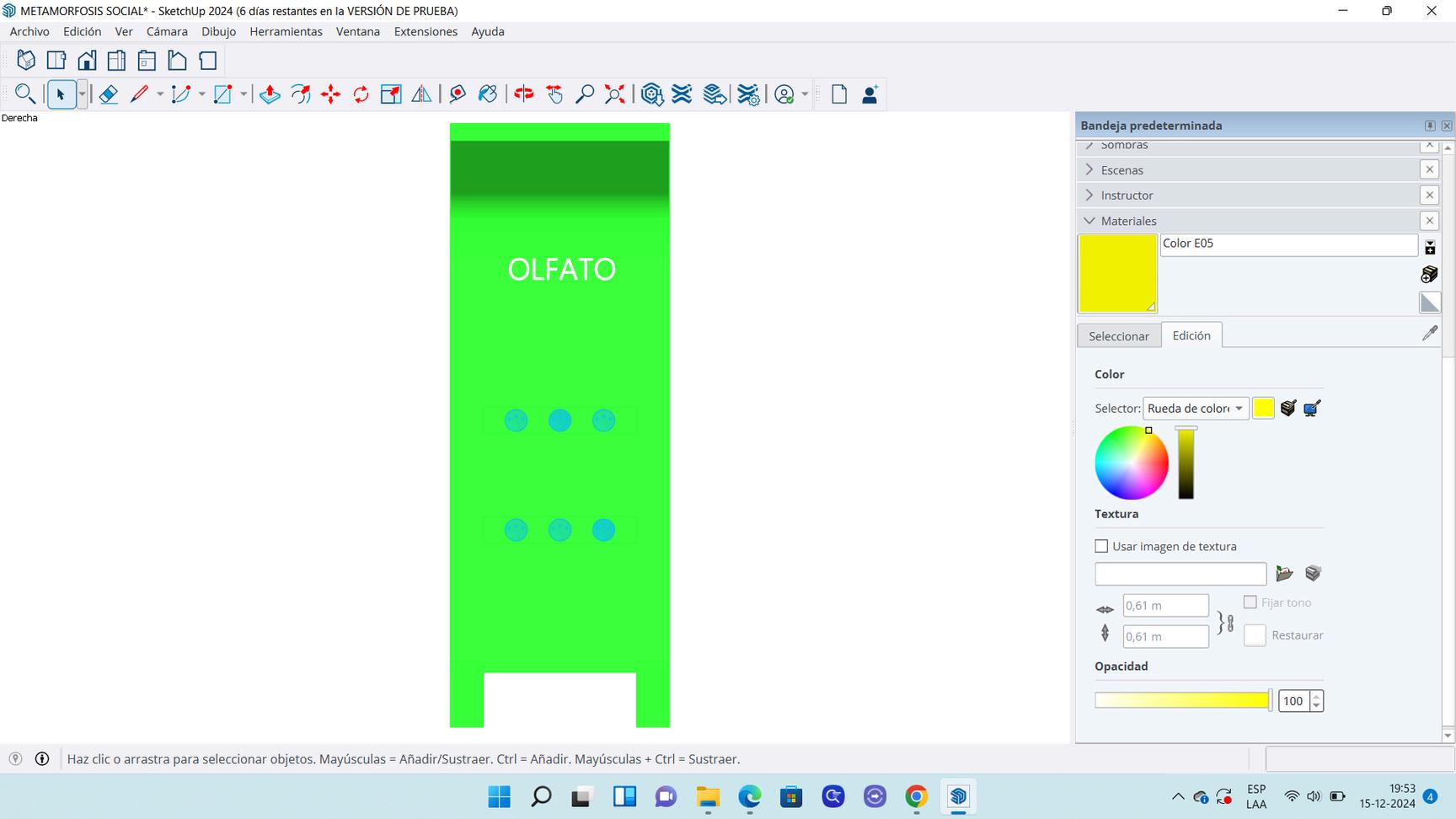Open the Rectangle tool dropdown arrow
This screenshot has height=819, width=1456.
(244, 94)
